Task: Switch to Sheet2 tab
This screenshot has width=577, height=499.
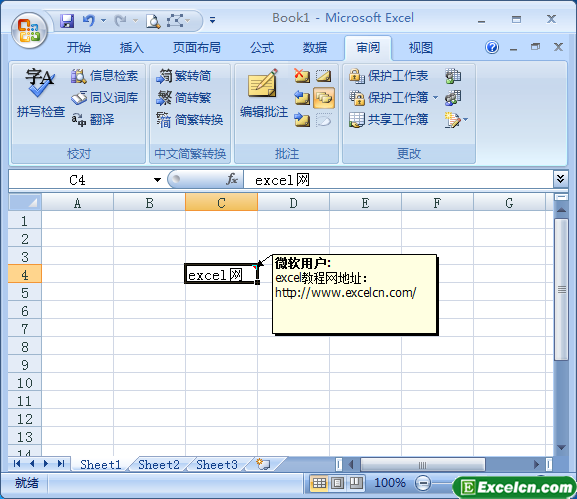Action: (159, 464)
